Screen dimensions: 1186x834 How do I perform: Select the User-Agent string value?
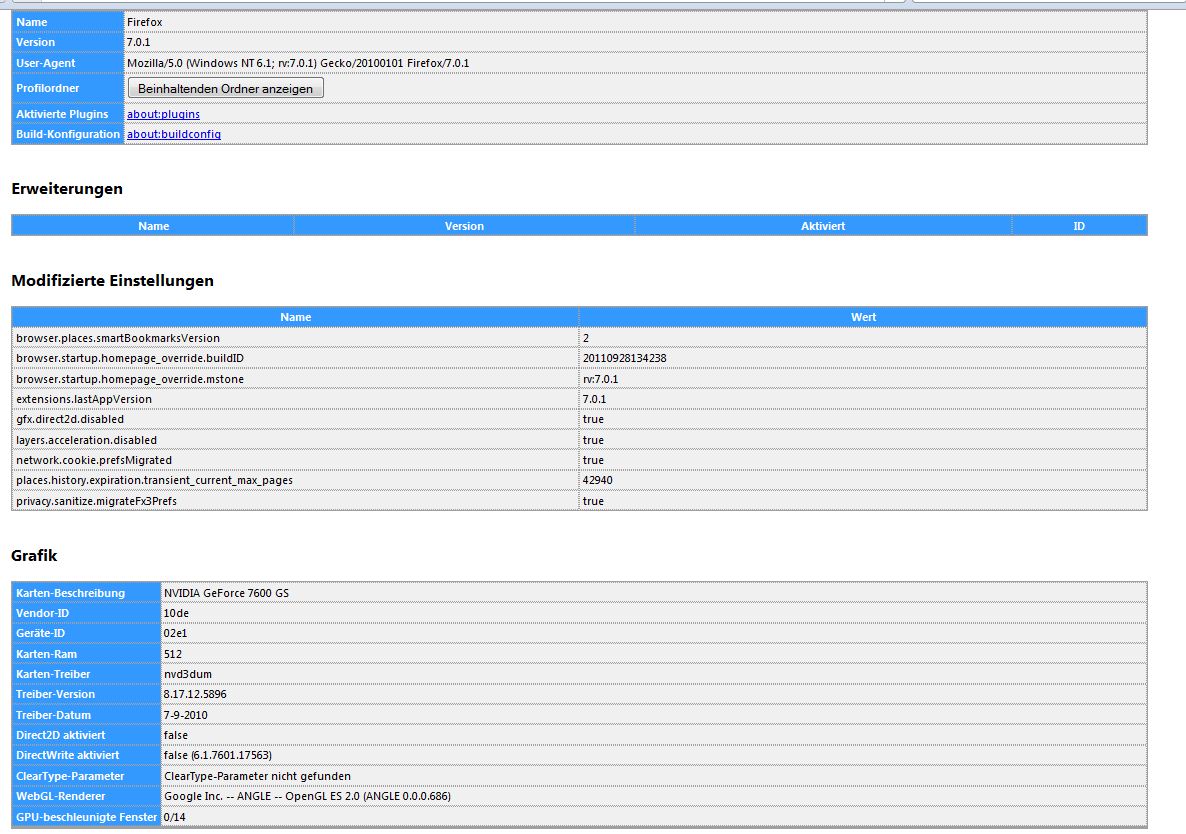point(298,63)
